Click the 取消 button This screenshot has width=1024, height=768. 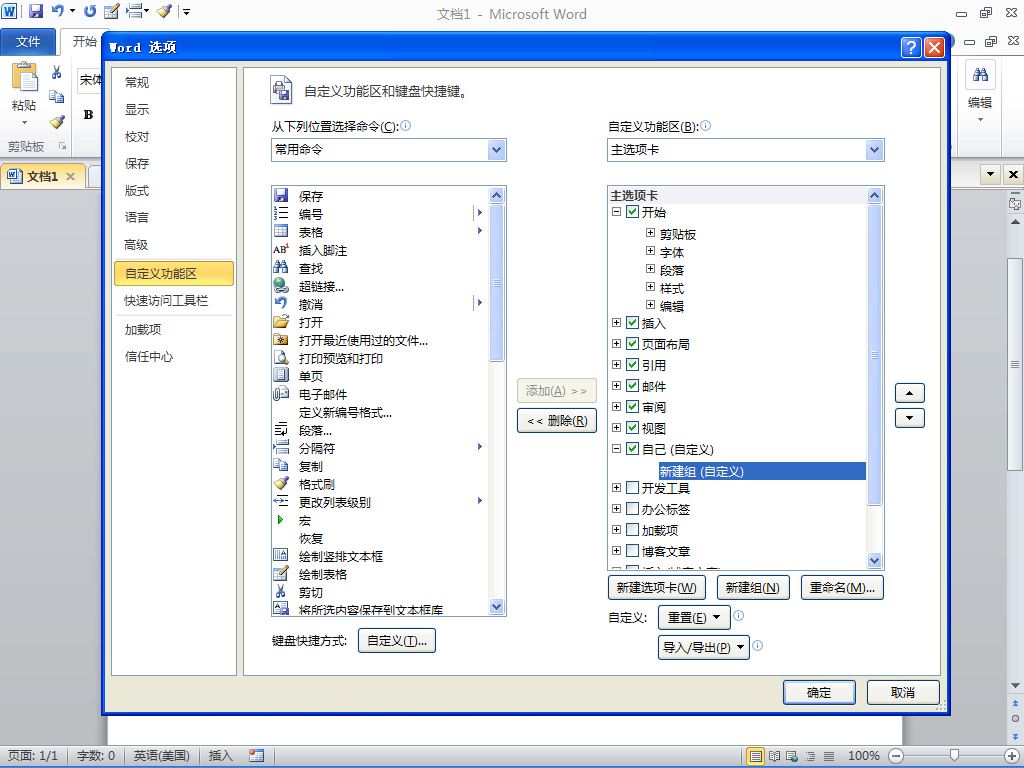click(x=903, y=692)
